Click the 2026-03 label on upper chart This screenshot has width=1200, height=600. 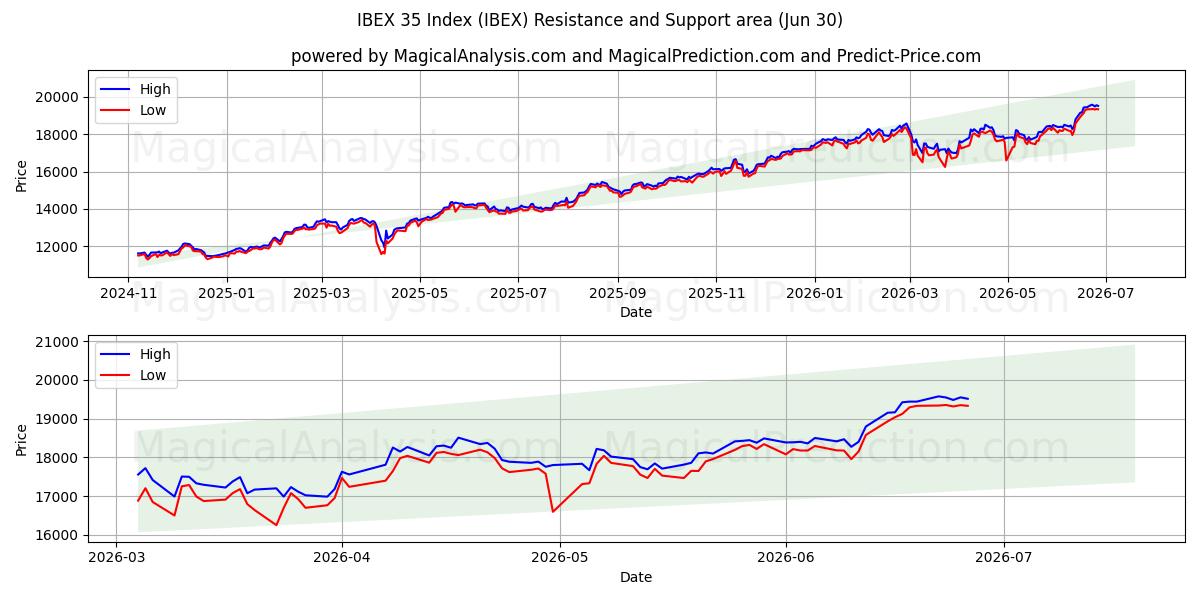tap(908, 293)
